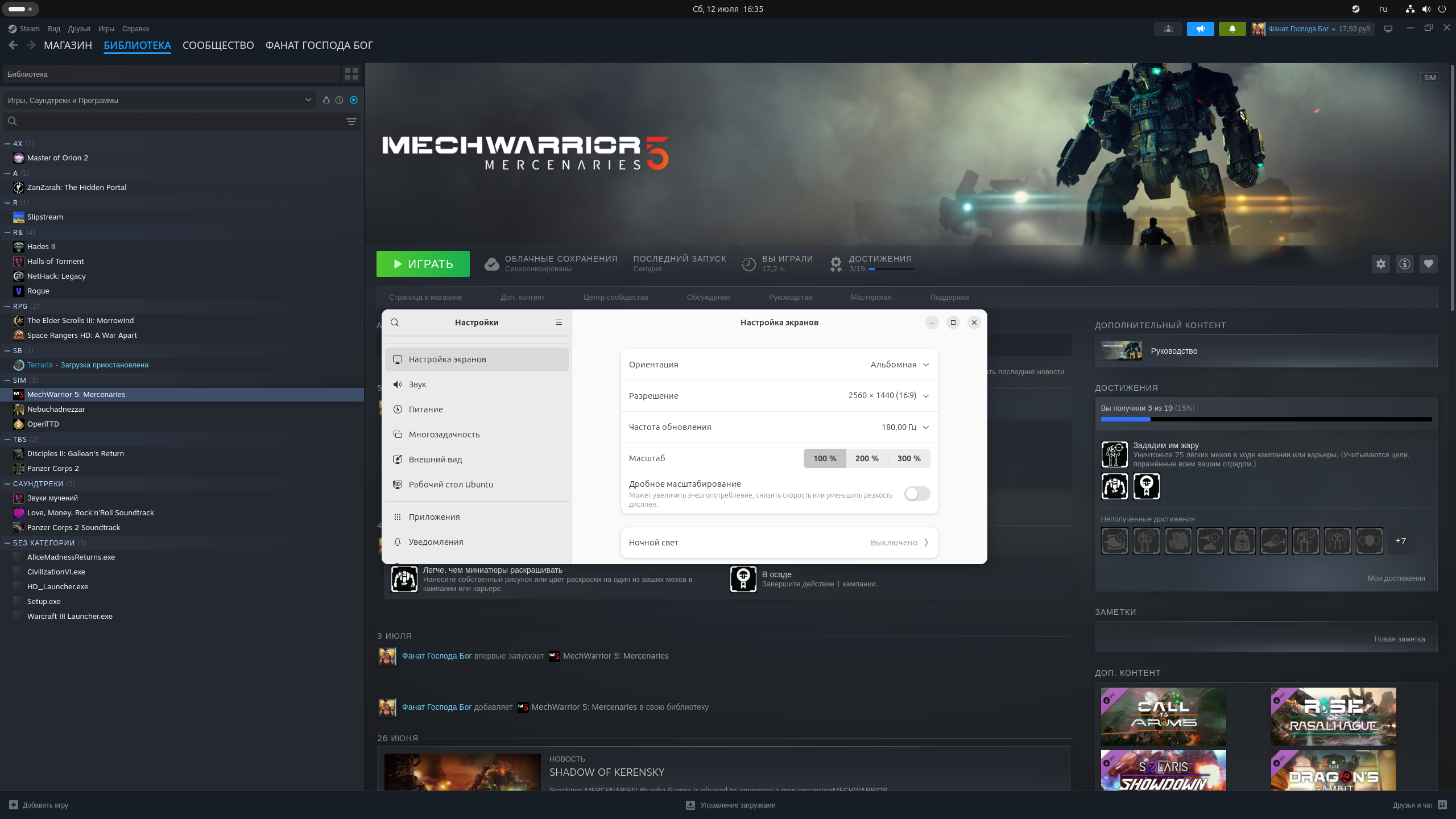
Task: Open 'Мастерская' game tab
Action: pyautogui.click(x=871, y=297)
